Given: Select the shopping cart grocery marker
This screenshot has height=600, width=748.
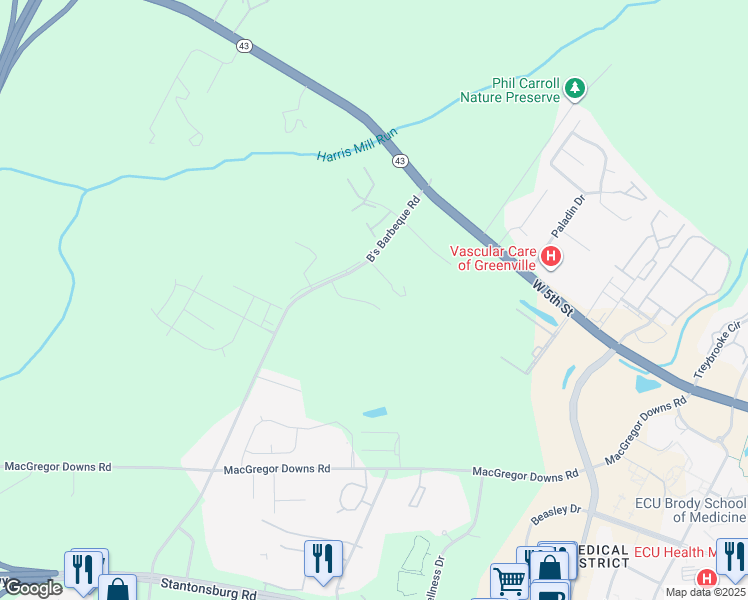Looking at the screenshot, I should (509, 581).
